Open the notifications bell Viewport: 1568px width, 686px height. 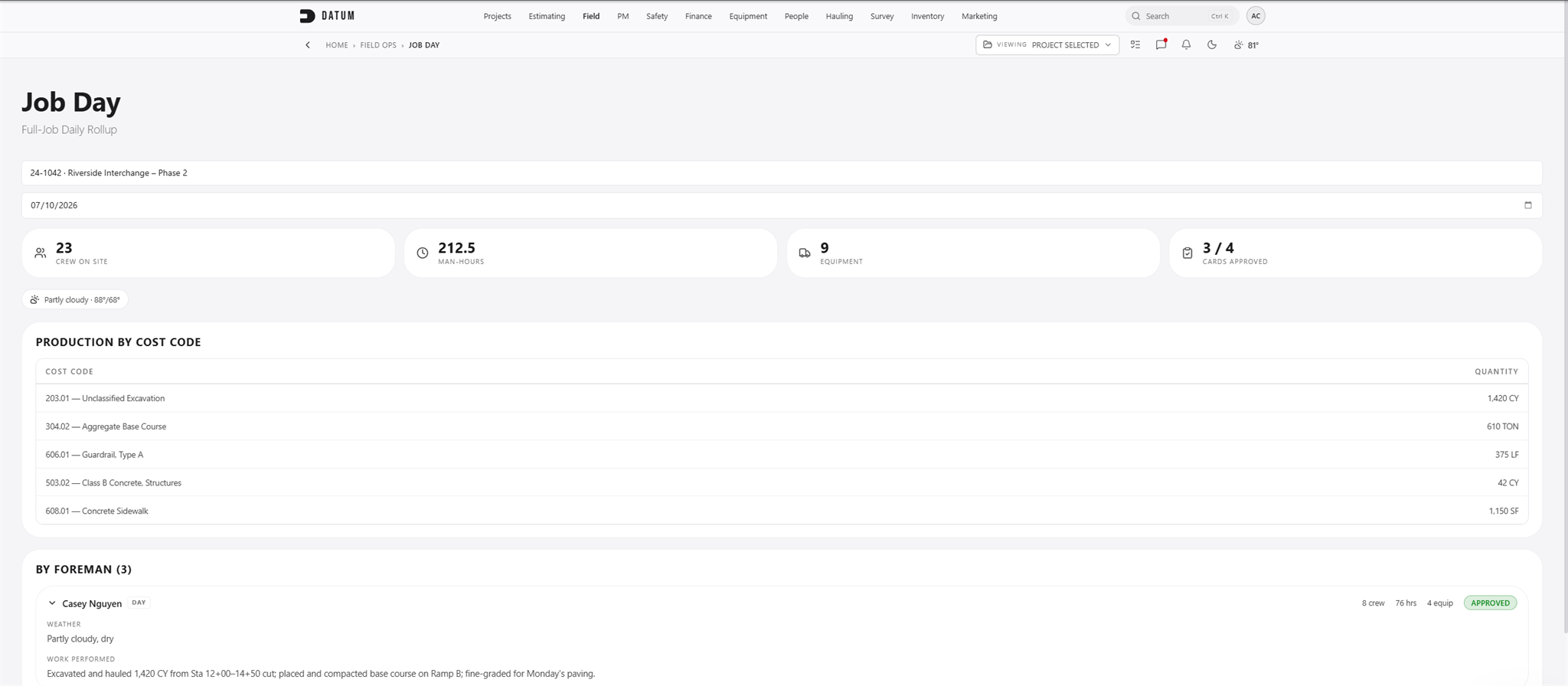1186,44
